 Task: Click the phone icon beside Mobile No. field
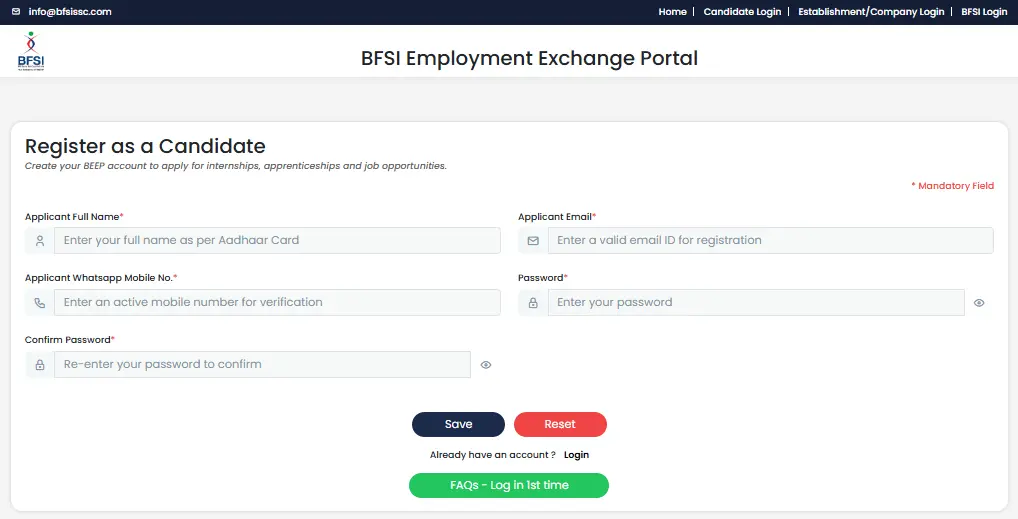(x=40, y=303)
